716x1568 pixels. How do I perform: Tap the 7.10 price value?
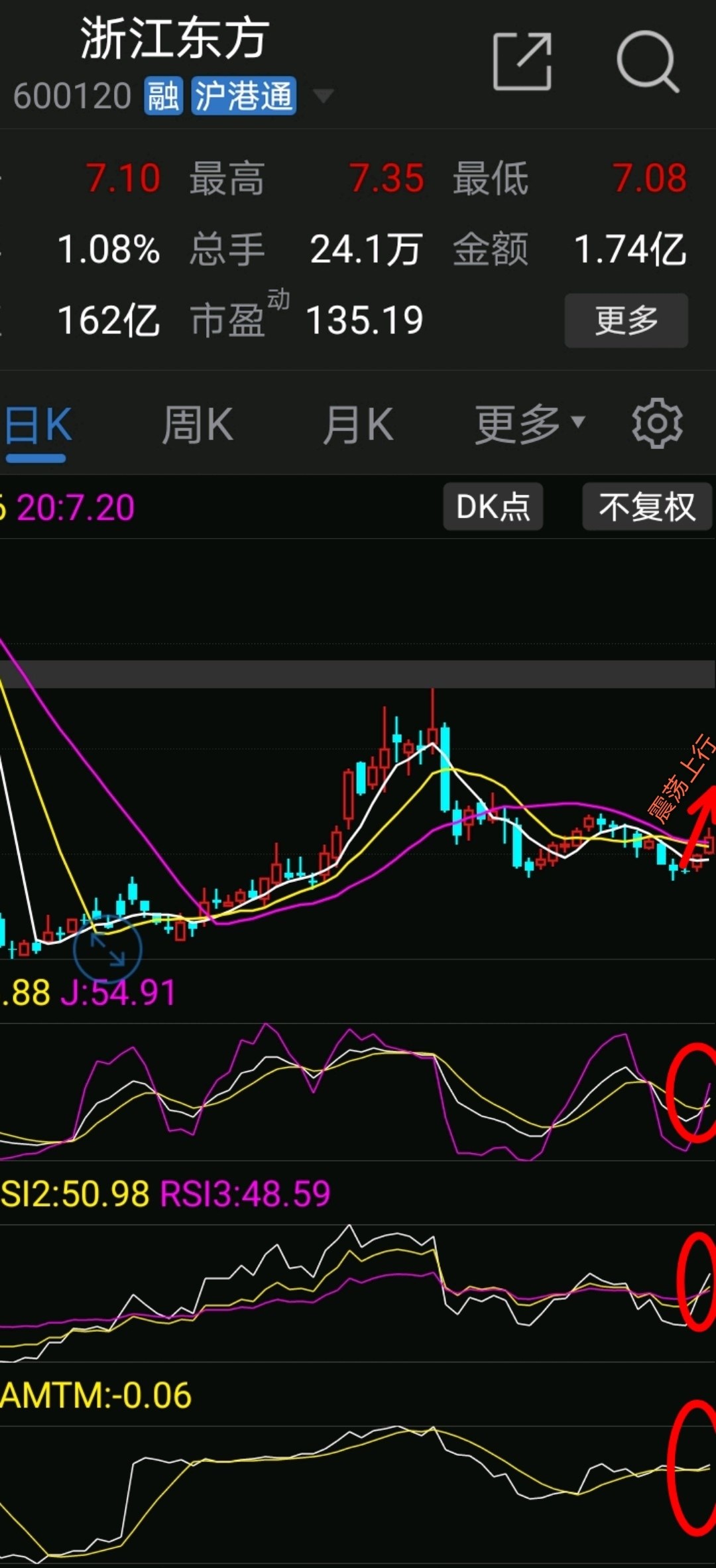tap(123, 178)
